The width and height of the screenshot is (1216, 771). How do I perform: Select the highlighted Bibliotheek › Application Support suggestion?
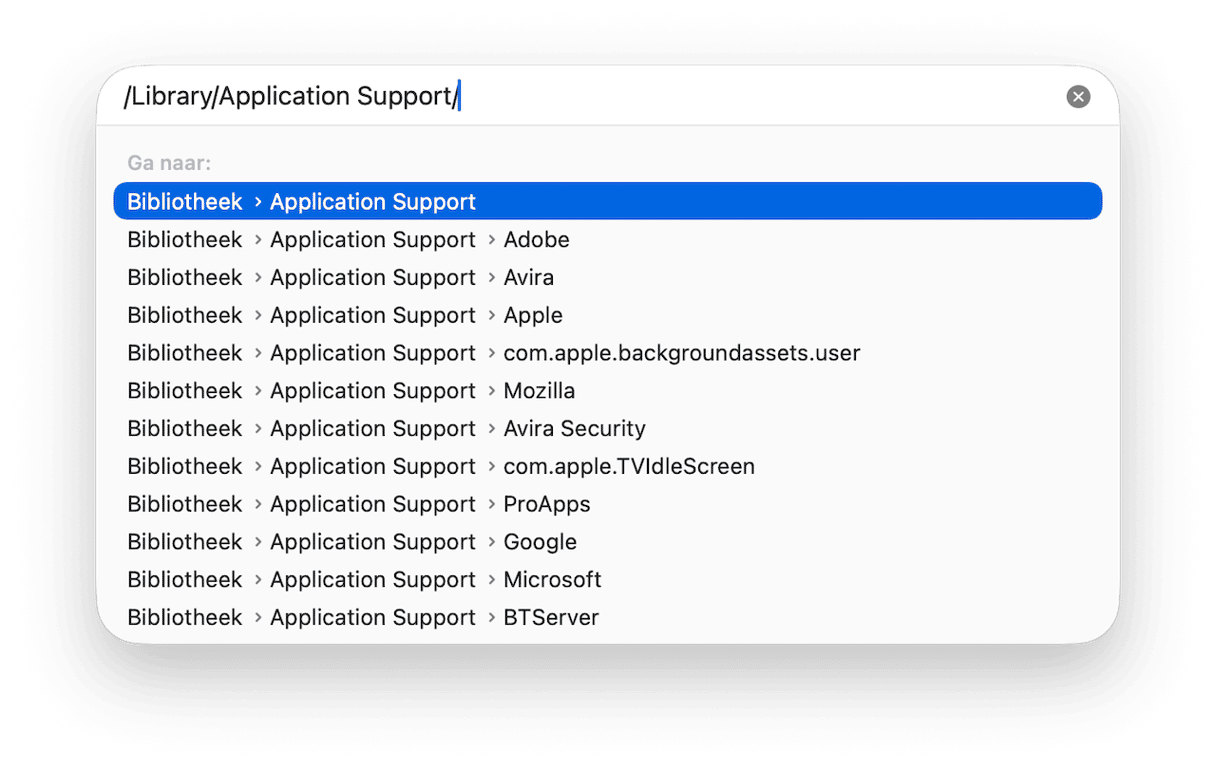(x=608, y=201)
